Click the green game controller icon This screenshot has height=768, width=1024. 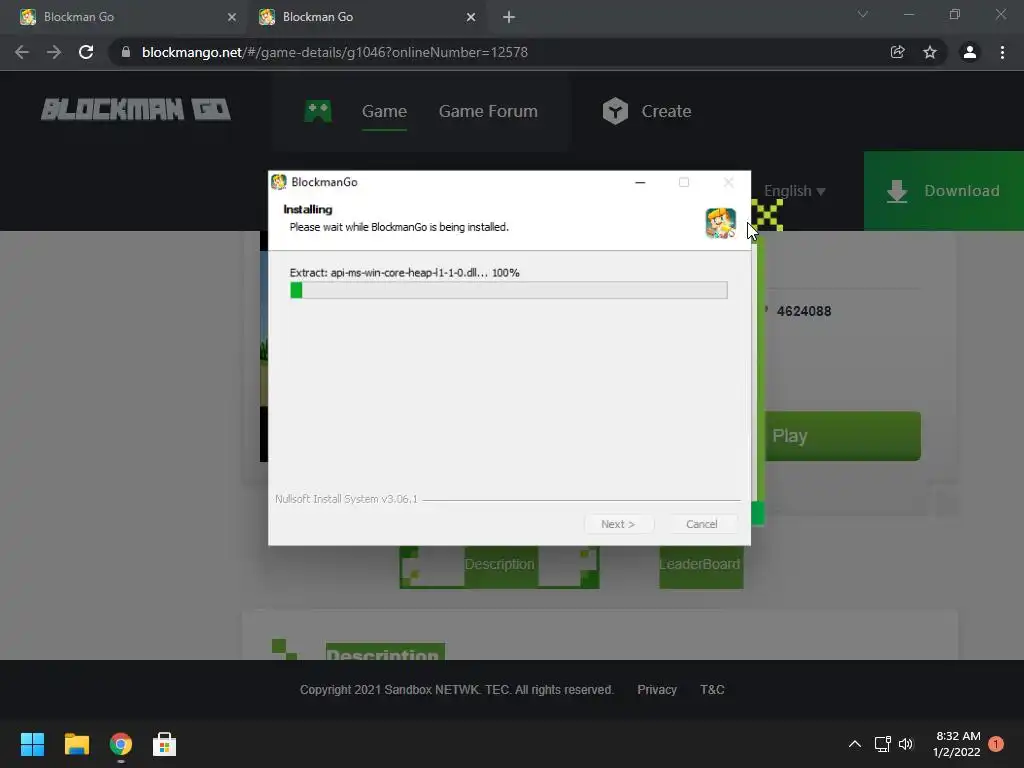point(318,111)
